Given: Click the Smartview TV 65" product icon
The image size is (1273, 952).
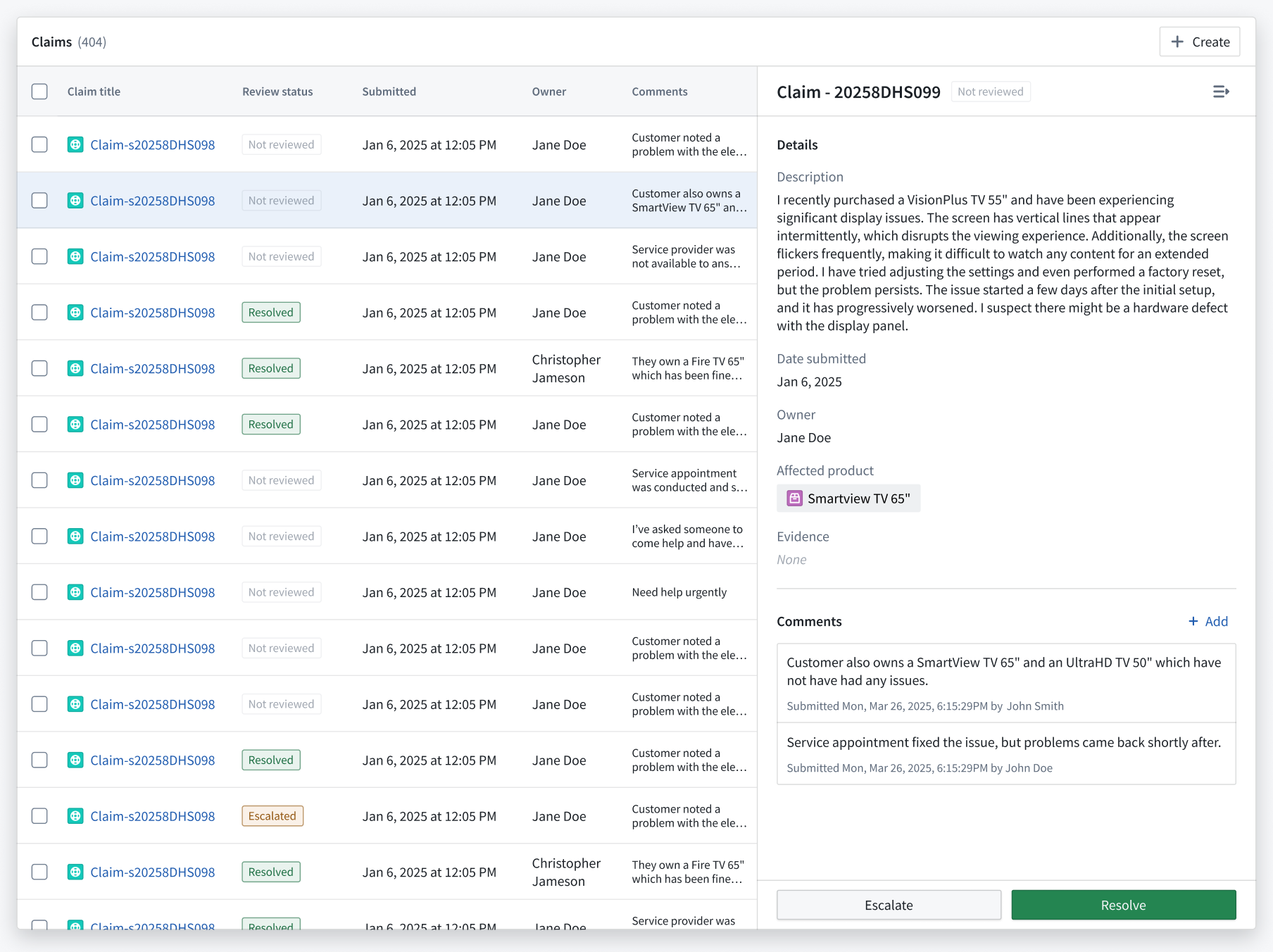Looking at the screenshot, I should pyautogui.click(x=794, y=499).
